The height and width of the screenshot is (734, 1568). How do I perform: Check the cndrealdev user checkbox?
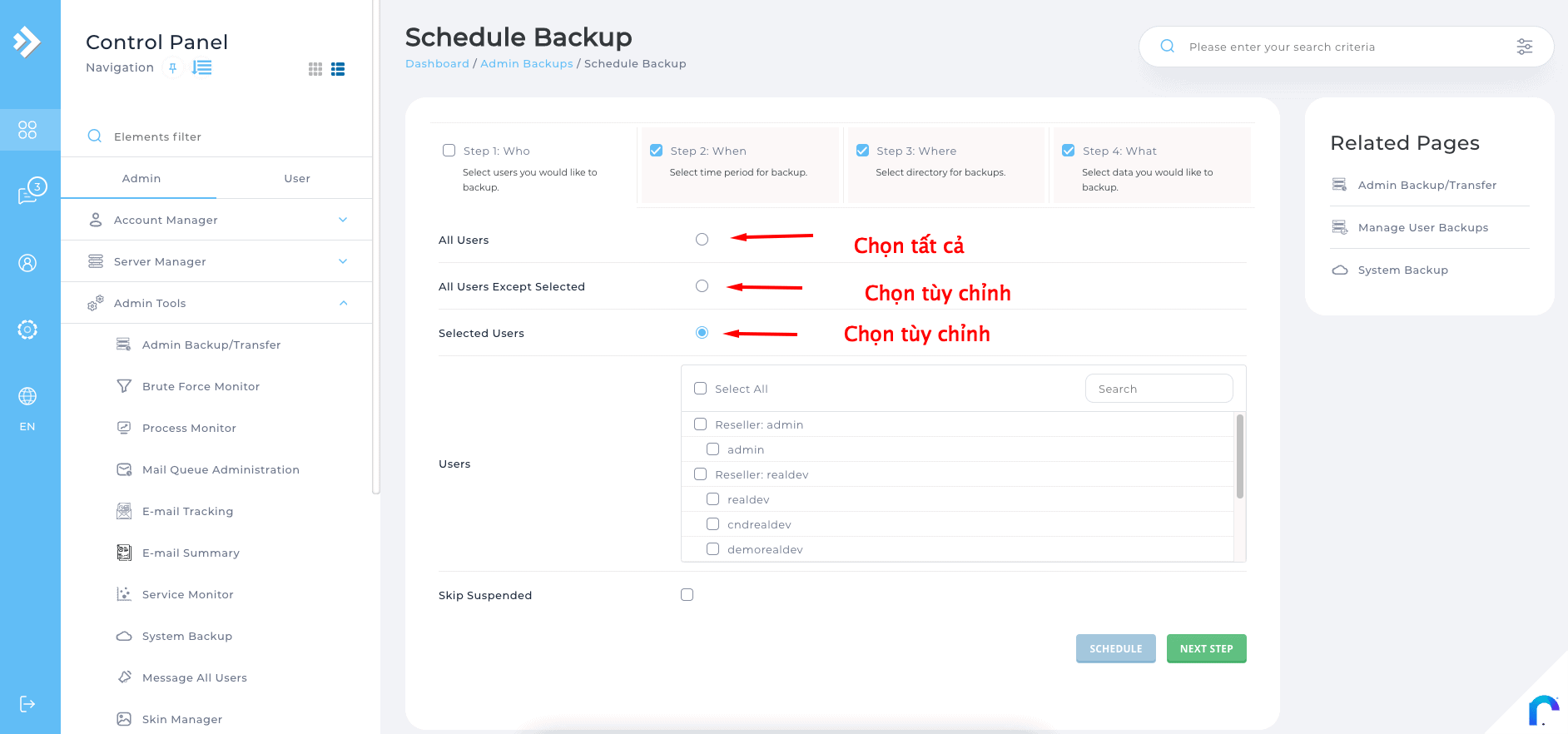tap(713, 524)
